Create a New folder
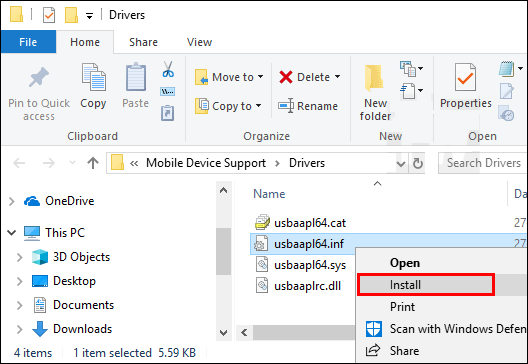528x364 pixels. [x=375, y=92]
